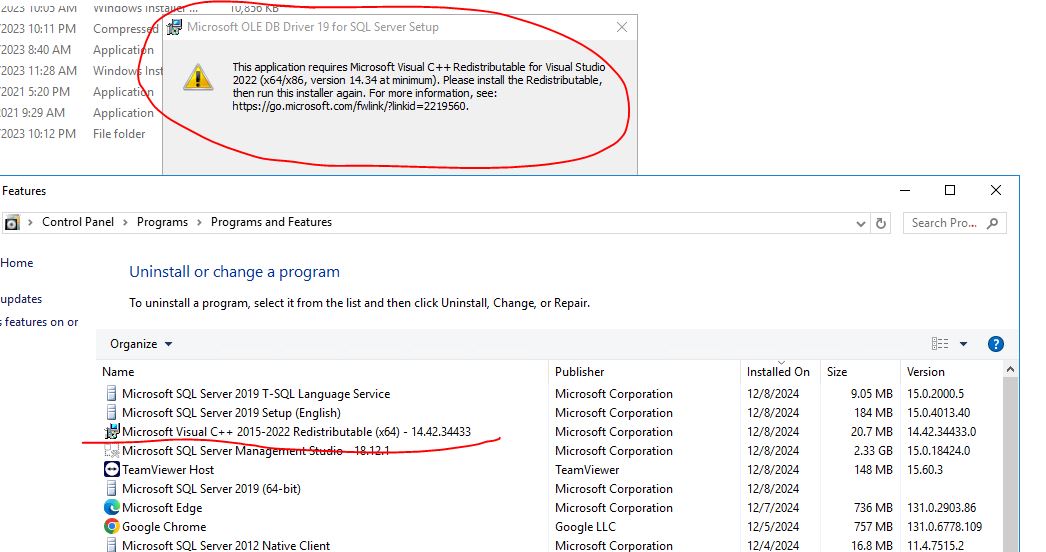Click the TeamViewer Host program icon

point(111,469)
